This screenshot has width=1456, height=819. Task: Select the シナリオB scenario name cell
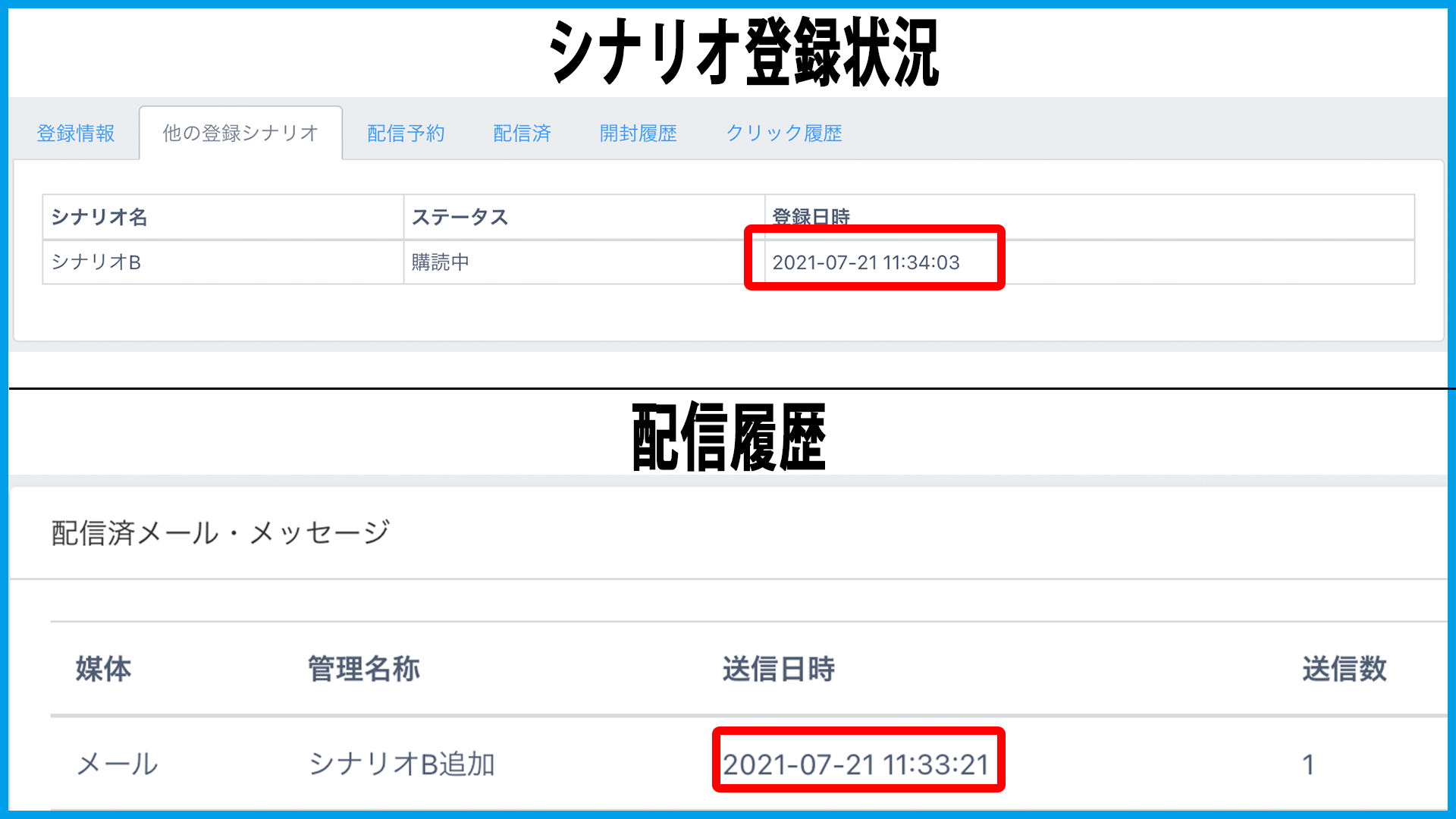(x=96, y=262)
